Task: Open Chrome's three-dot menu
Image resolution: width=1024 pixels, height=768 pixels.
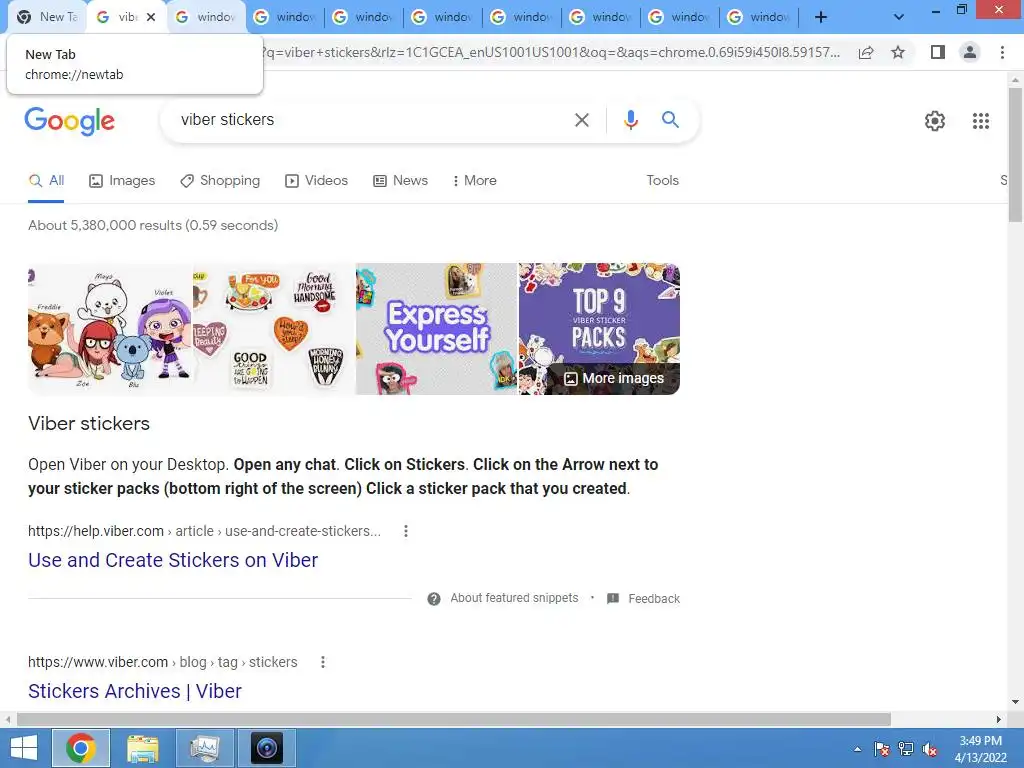Action: (x=1002, y=52)
